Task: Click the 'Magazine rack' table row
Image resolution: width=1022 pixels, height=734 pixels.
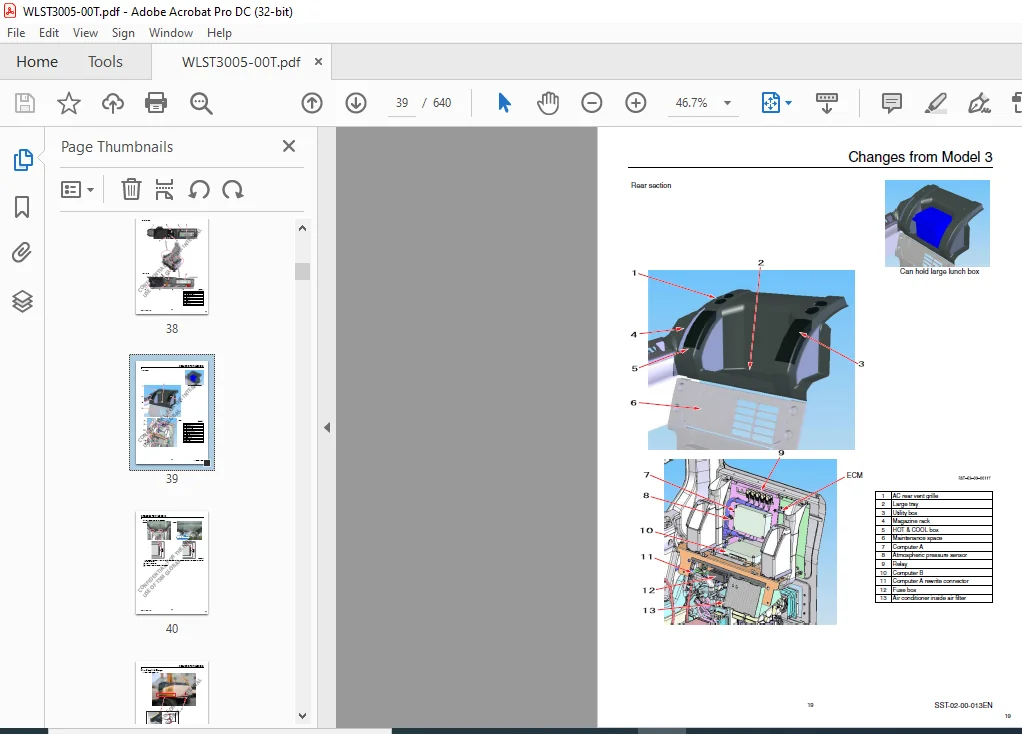Action: [933, 521]
